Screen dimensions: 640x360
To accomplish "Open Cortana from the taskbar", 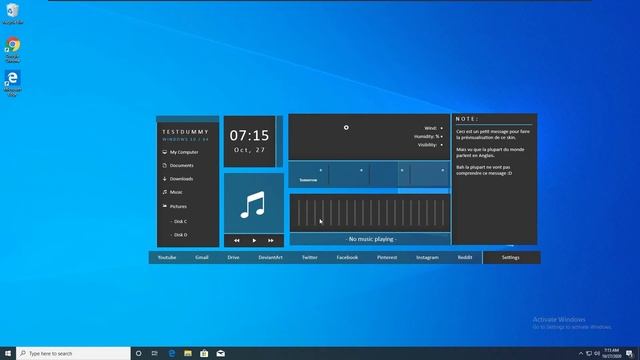I will pyautogui.click(x=138, y=353).
